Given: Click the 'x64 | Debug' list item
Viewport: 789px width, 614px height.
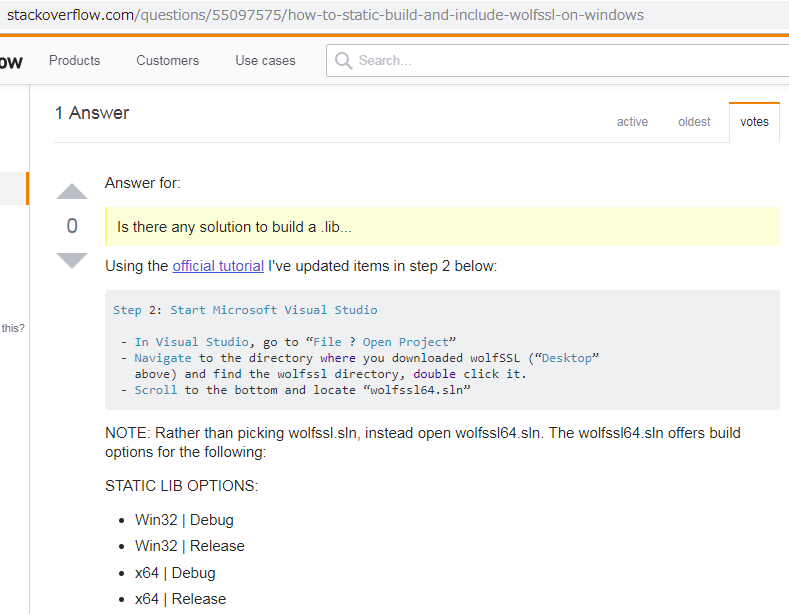Looking at the screenshot, I should tap(175, 573).
